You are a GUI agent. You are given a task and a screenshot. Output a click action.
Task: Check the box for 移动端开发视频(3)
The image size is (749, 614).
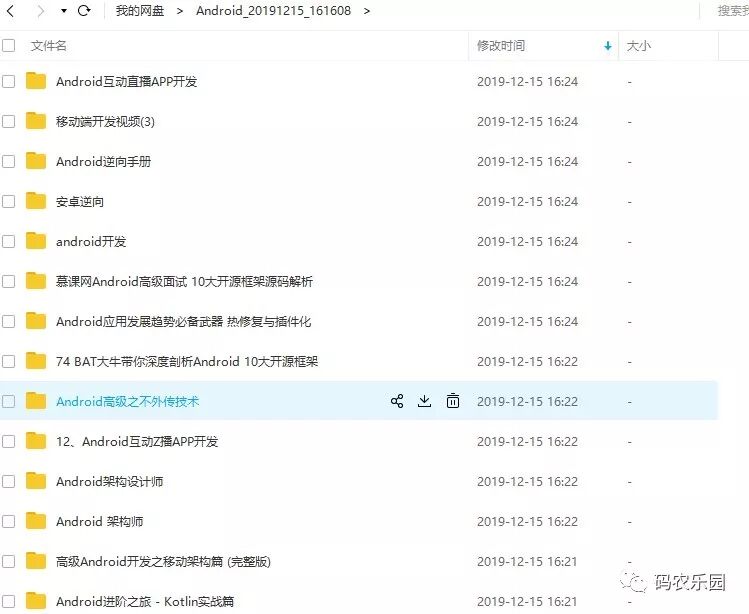click(9, 121)
